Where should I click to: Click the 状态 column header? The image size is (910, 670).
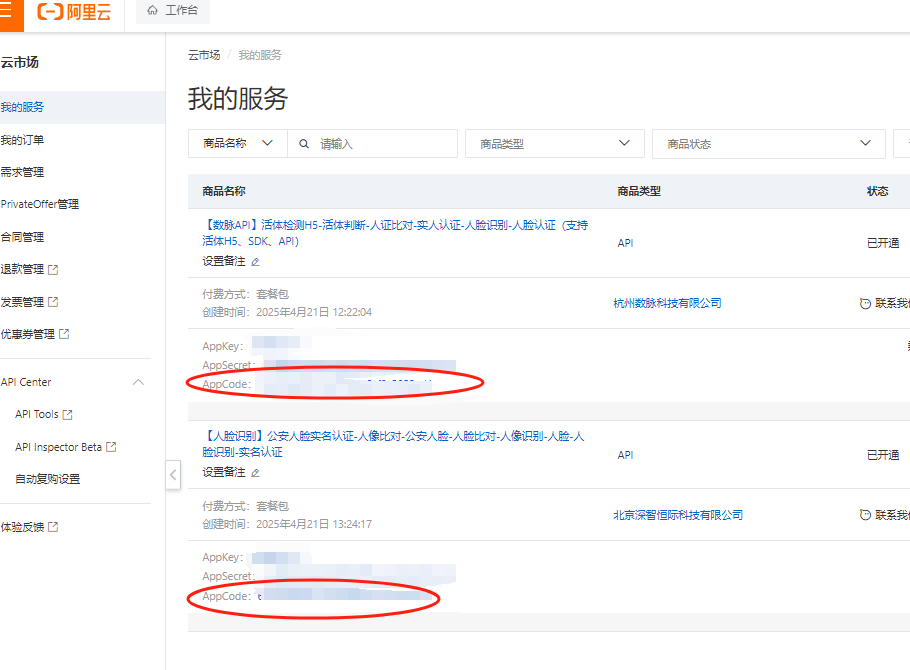(x=878, y=192)
